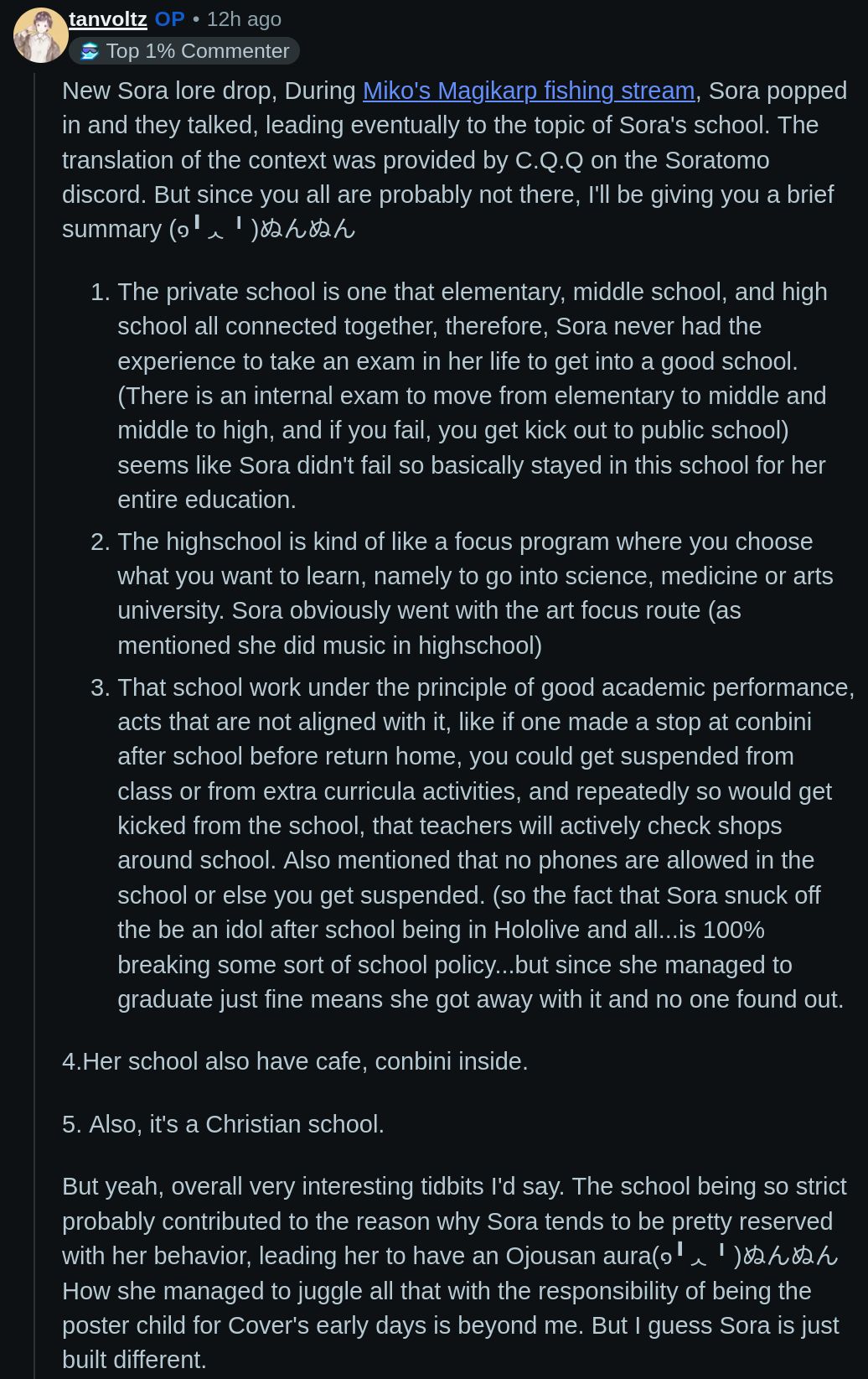This screenshot has height=1379, width=868.
Task: Click the 12h ago timestamp
Action: coord(244,19)
